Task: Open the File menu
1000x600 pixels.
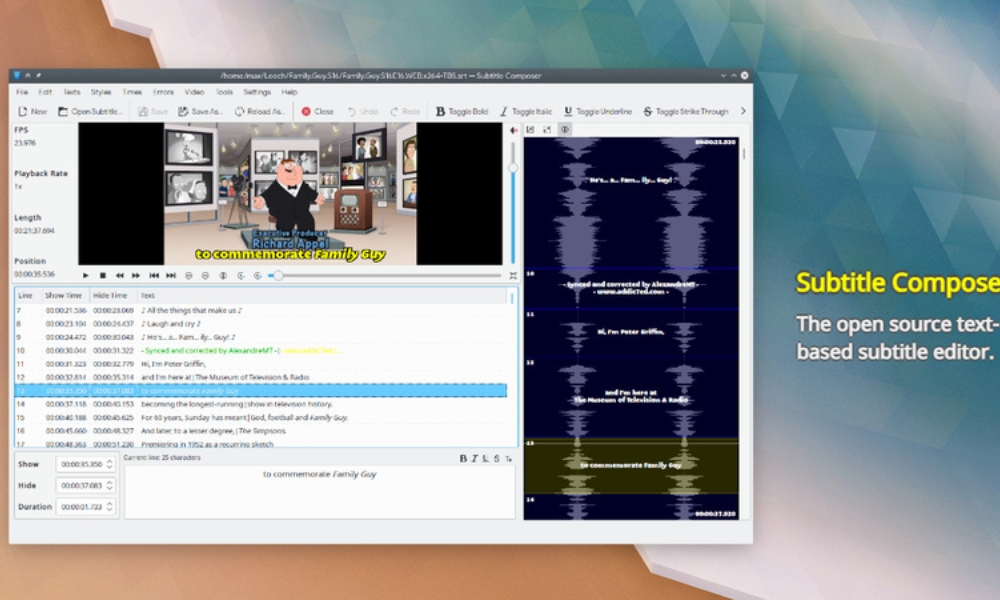Action: pyautogui.click(x=22, y=92)
